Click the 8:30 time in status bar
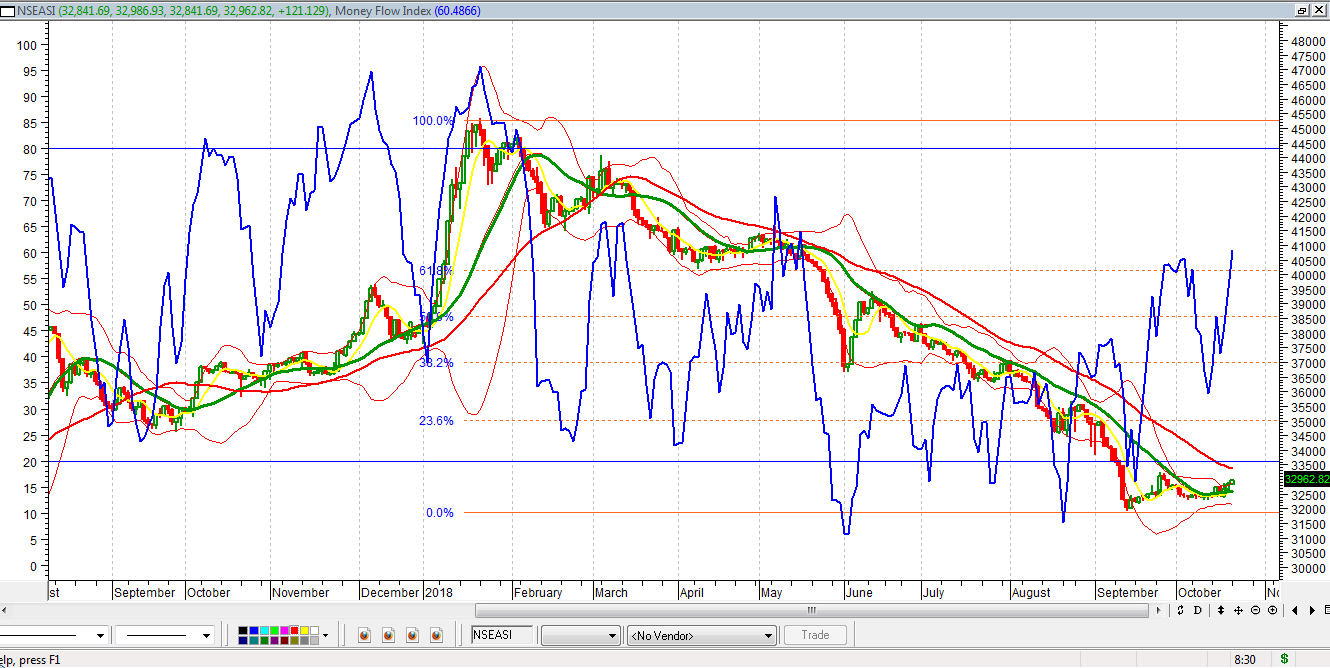This screenshot has height=668, width=1330. click(x=1244, y=660)
